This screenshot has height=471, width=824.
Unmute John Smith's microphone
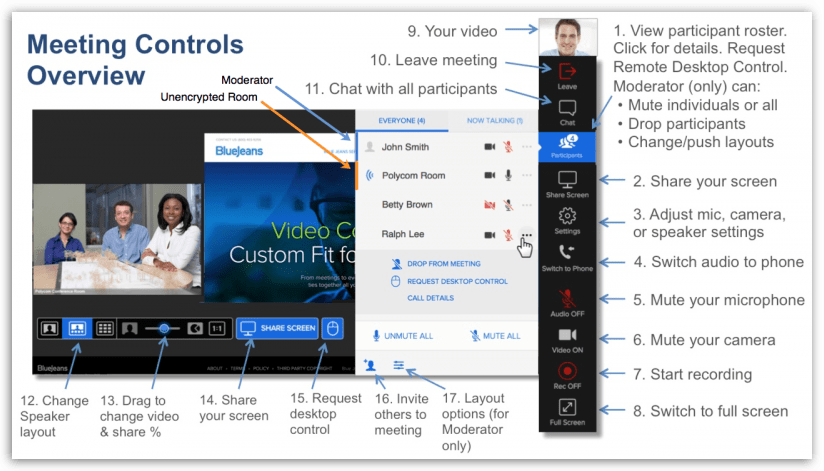coord(508,146)
